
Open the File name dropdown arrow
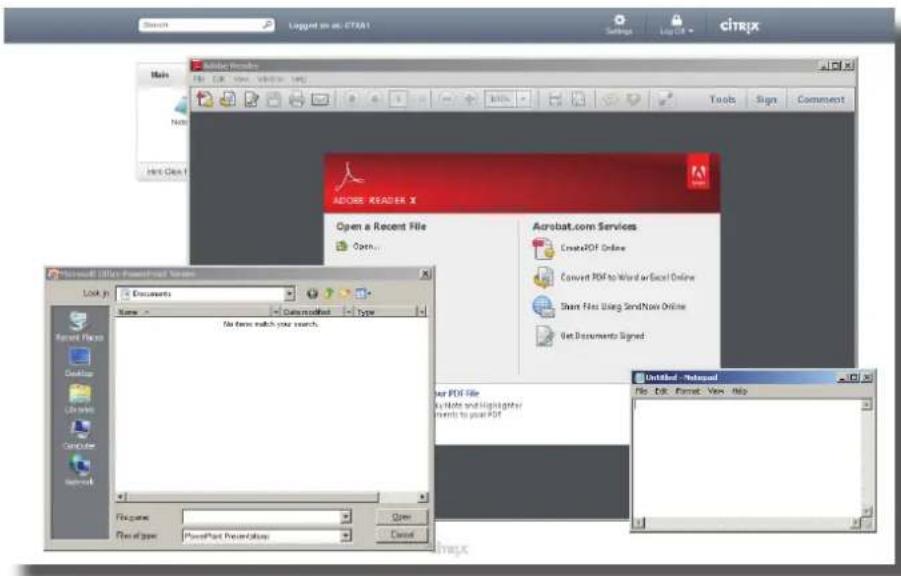(x=345, y=517)
